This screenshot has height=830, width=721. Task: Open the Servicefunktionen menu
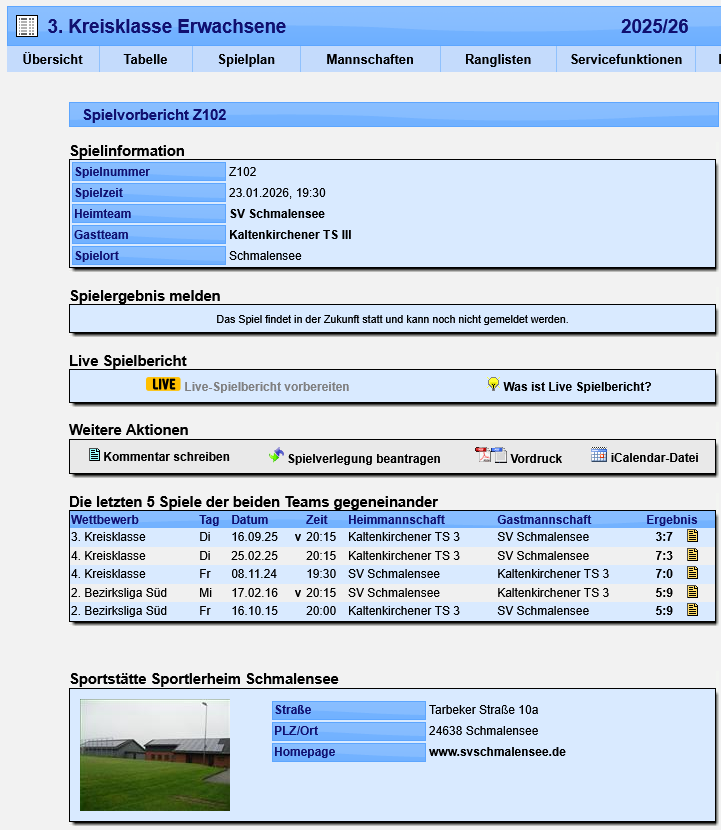pyautogui.click(x=626, y=59)
